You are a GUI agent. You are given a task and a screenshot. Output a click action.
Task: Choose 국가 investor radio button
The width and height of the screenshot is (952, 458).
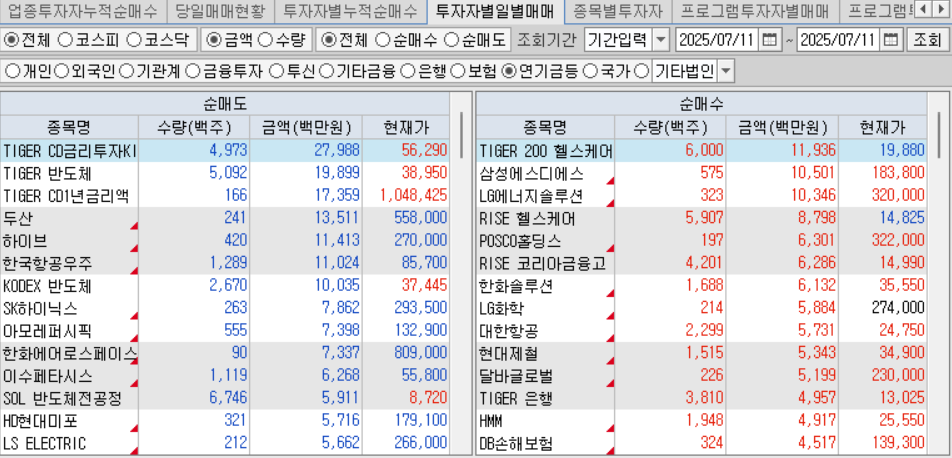(x=590, y=72)
